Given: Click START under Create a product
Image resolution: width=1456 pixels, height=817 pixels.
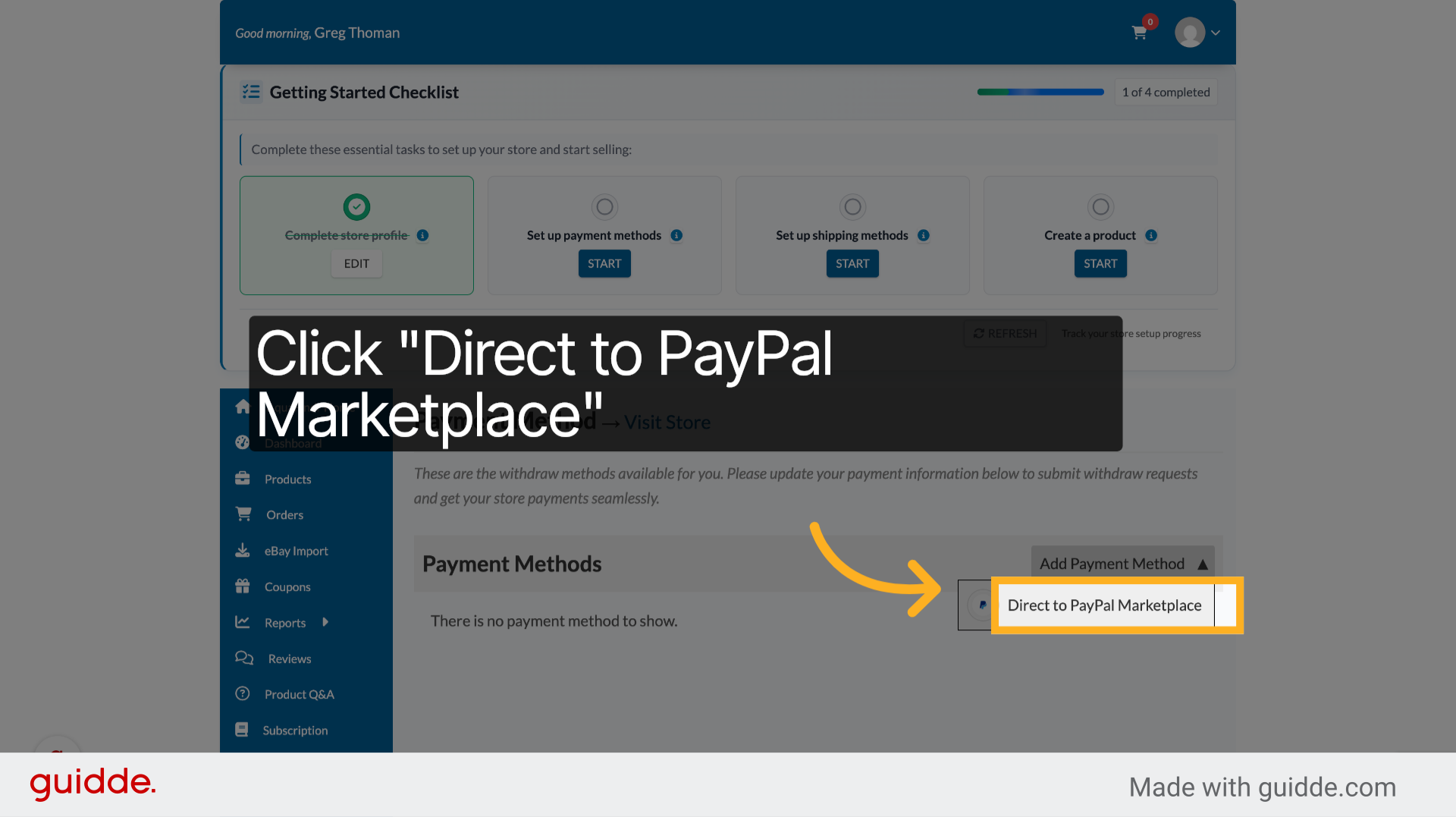Looking at the screenshot, I should pos(1100,263).
